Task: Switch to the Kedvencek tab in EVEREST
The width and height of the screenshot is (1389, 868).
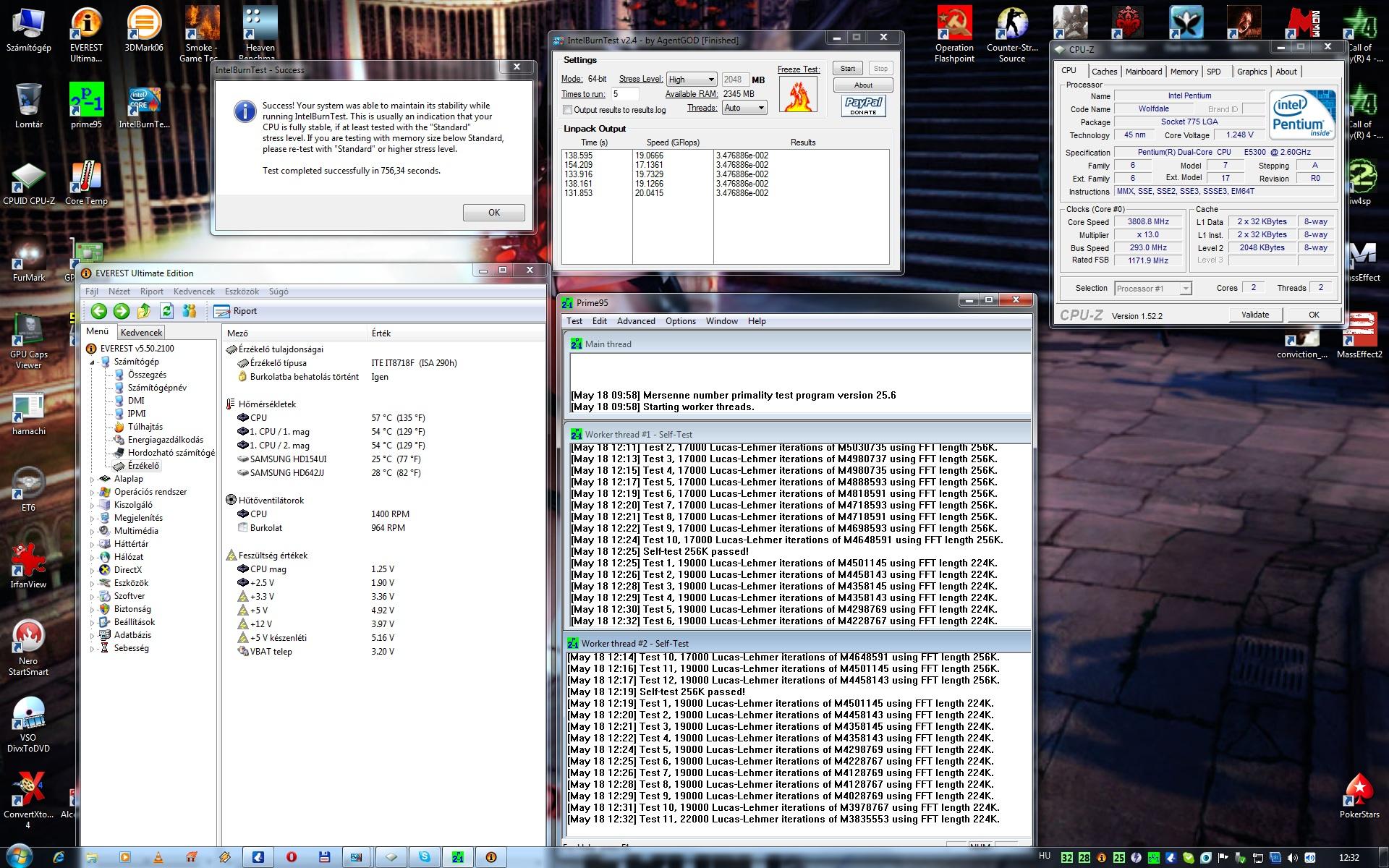Action: 142,332
